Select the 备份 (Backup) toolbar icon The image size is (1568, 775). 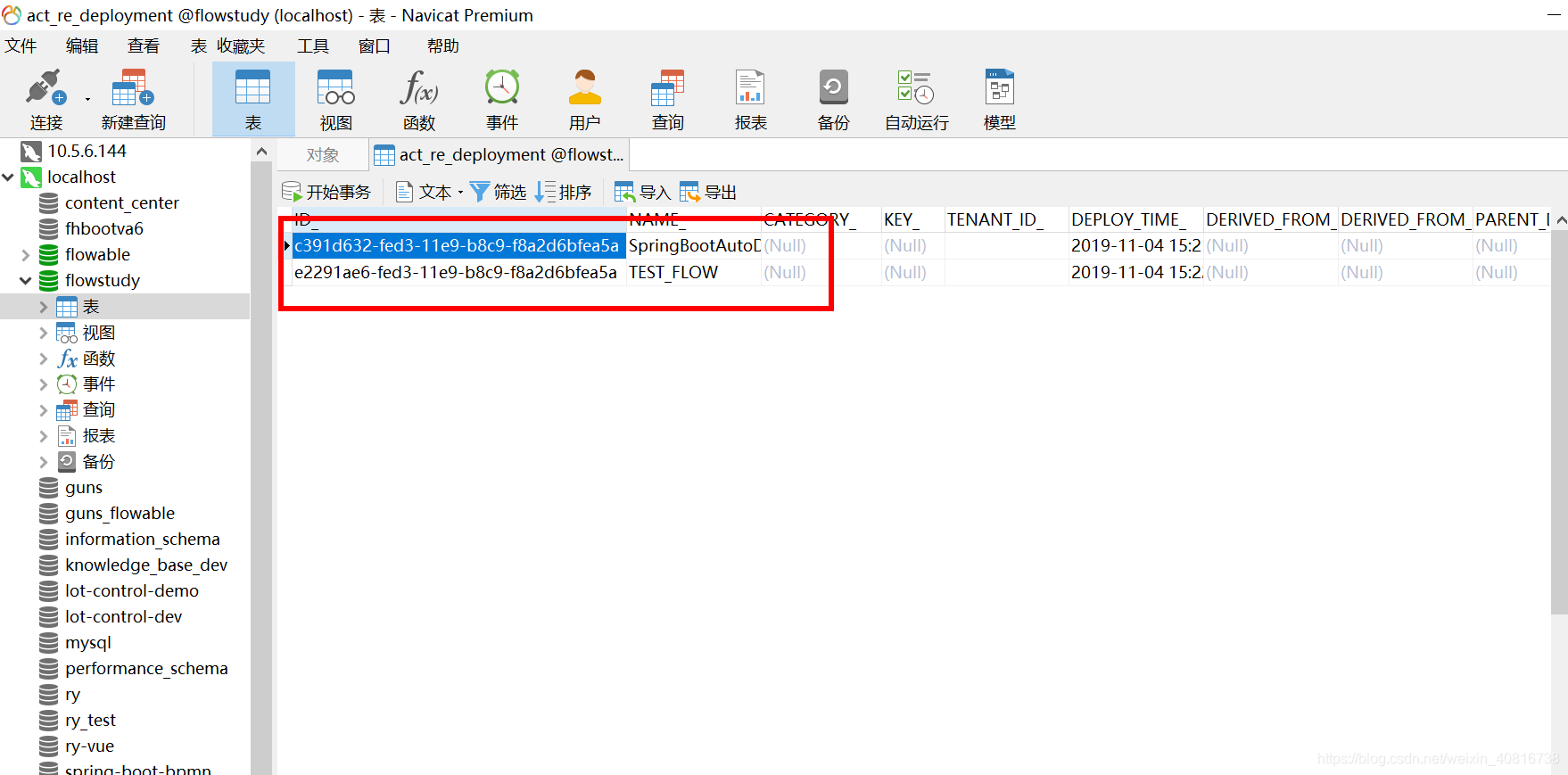point(834,100)
